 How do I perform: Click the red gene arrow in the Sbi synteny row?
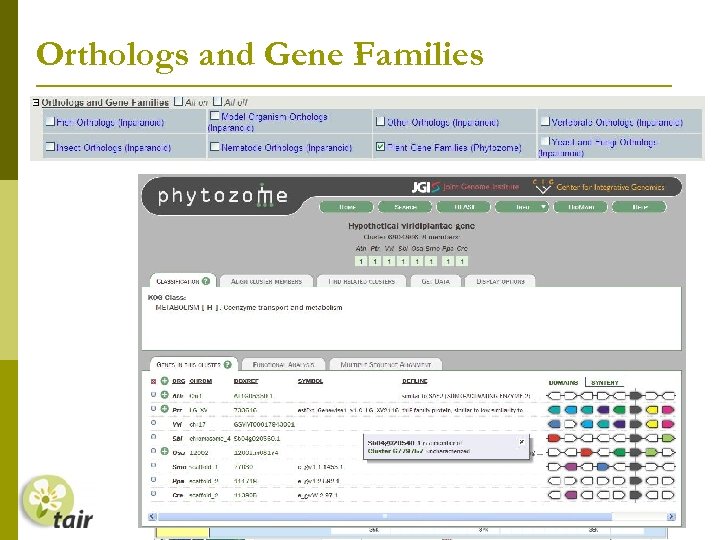pos(554,438)
